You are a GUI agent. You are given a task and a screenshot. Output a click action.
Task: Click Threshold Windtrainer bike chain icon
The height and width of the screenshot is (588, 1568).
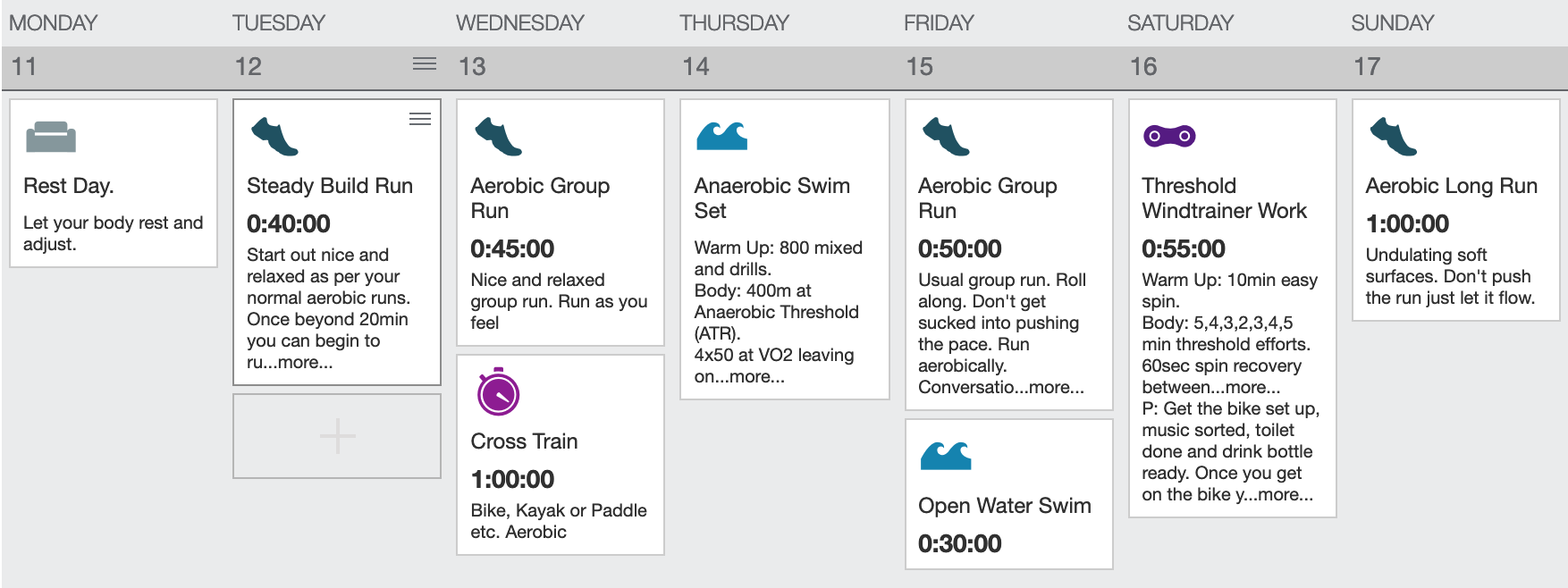tap(1169, 136)
